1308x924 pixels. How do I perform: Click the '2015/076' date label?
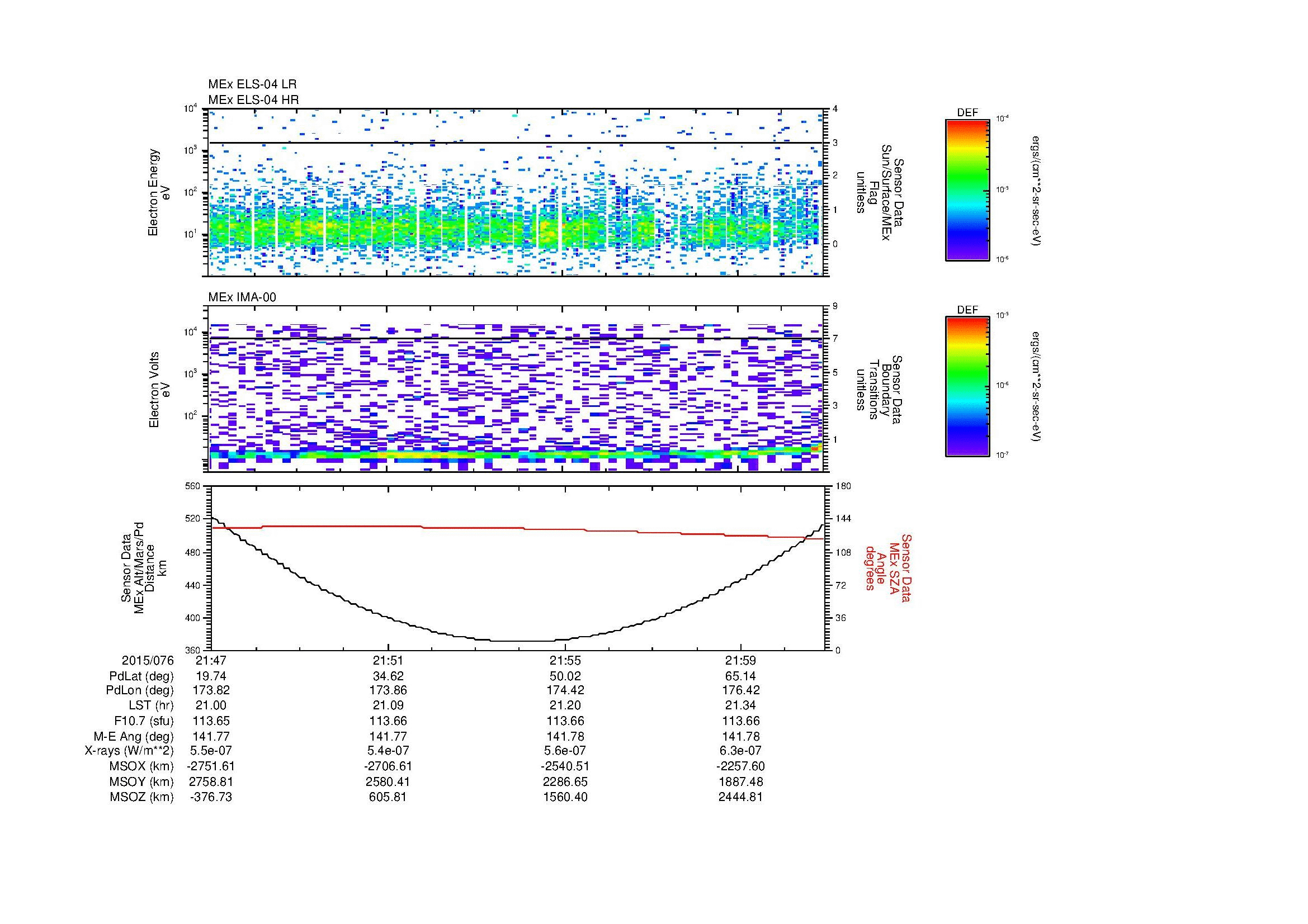(x=148, y=661)
